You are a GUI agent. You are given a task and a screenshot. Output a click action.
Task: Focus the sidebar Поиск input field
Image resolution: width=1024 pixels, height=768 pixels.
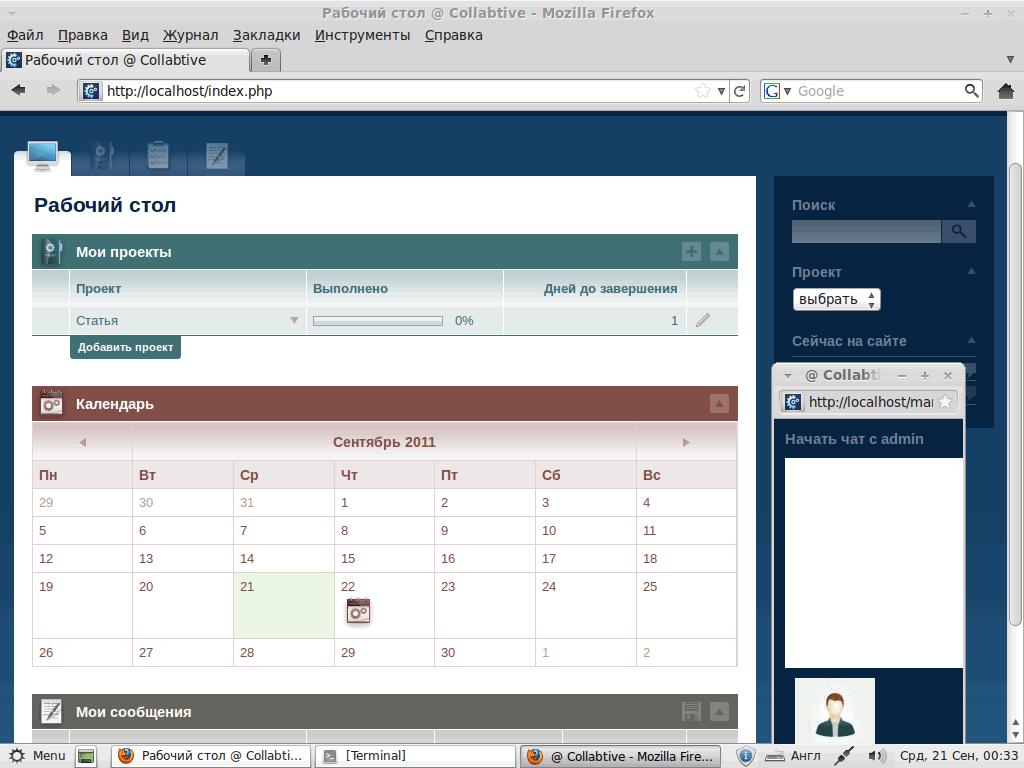click(x=866, y=231)
